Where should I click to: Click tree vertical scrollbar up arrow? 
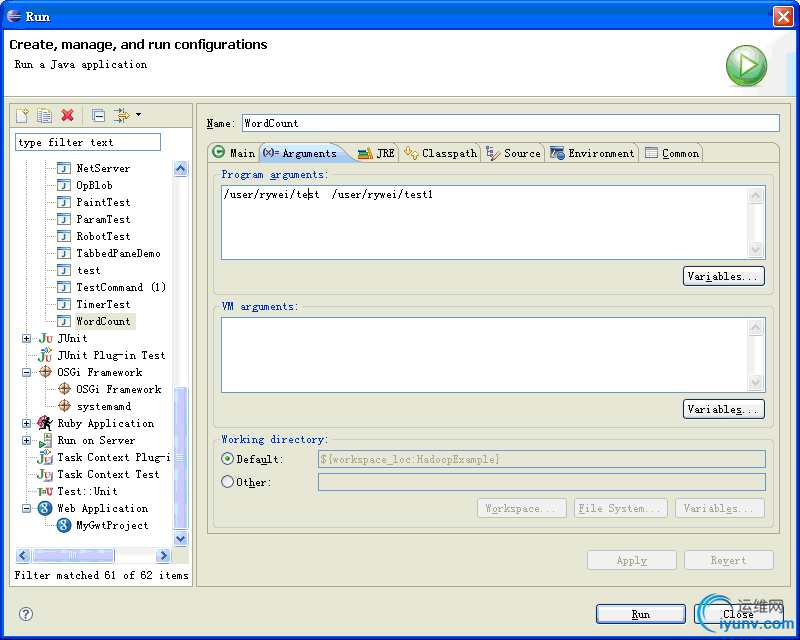181,168
